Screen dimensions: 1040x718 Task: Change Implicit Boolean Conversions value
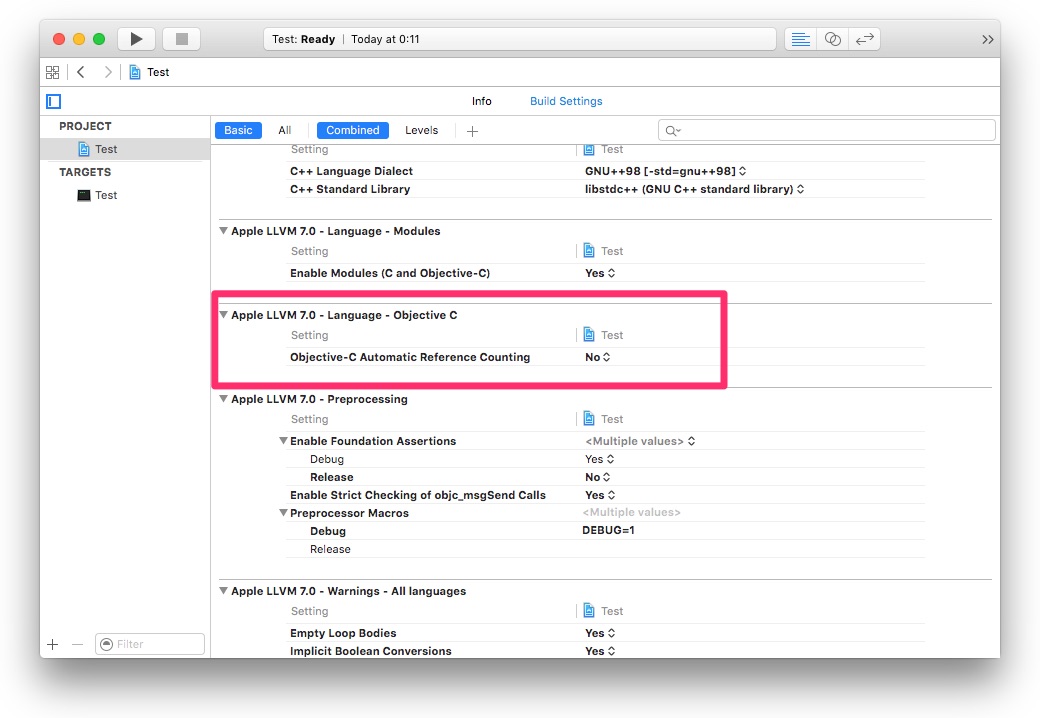pyautogui.click(x=600, y=651)
